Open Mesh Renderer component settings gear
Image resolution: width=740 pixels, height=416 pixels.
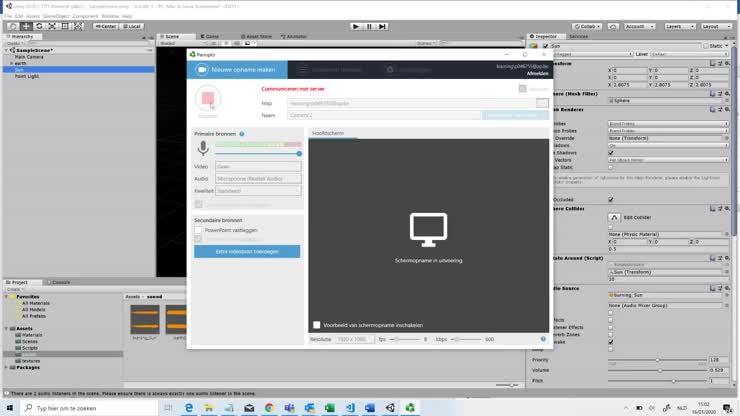pyautogui.click(x=727, y=109)
